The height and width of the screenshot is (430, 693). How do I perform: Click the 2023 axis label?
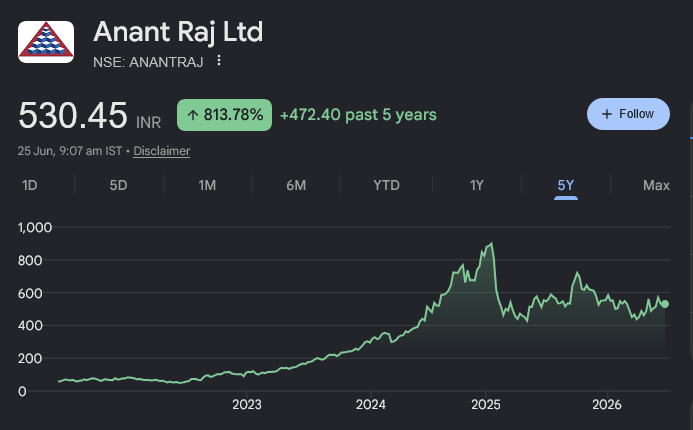pos(247,404)
